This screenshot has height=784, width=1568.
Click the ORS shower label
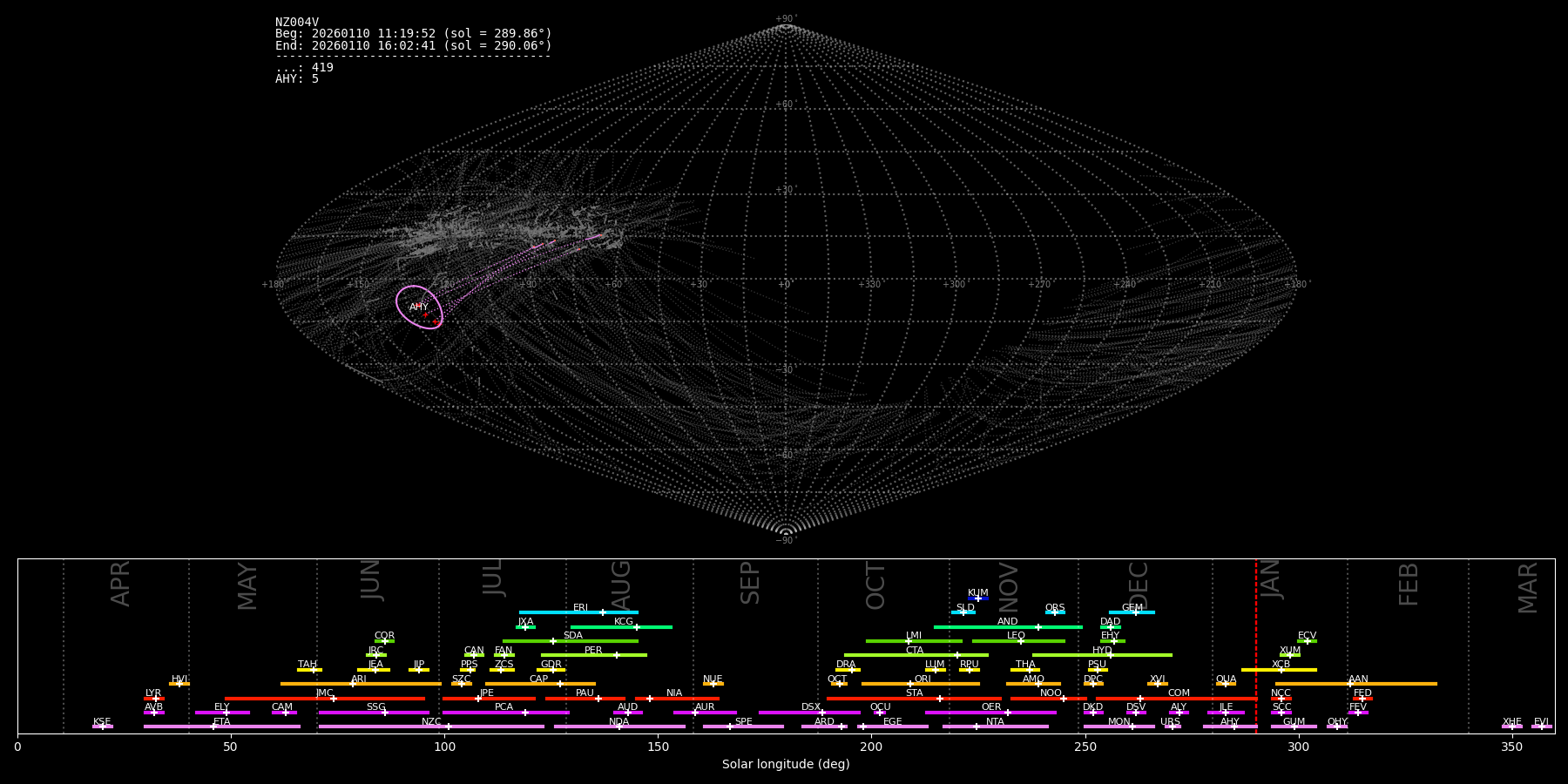[1055, 608]
